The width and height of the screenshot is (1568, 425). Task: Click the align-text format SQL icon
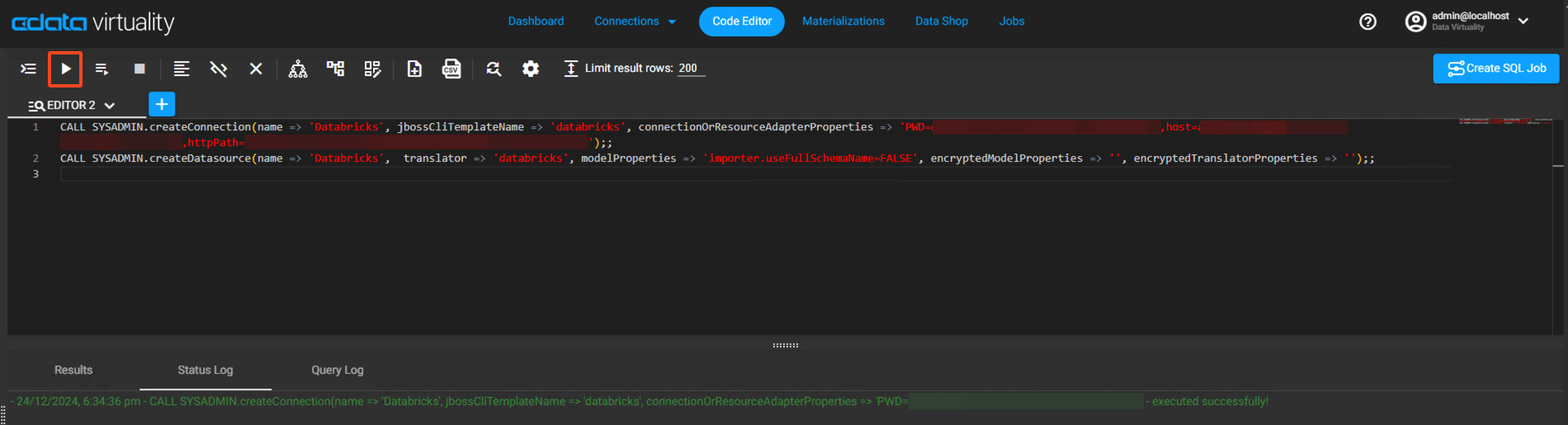click(181, 68)
